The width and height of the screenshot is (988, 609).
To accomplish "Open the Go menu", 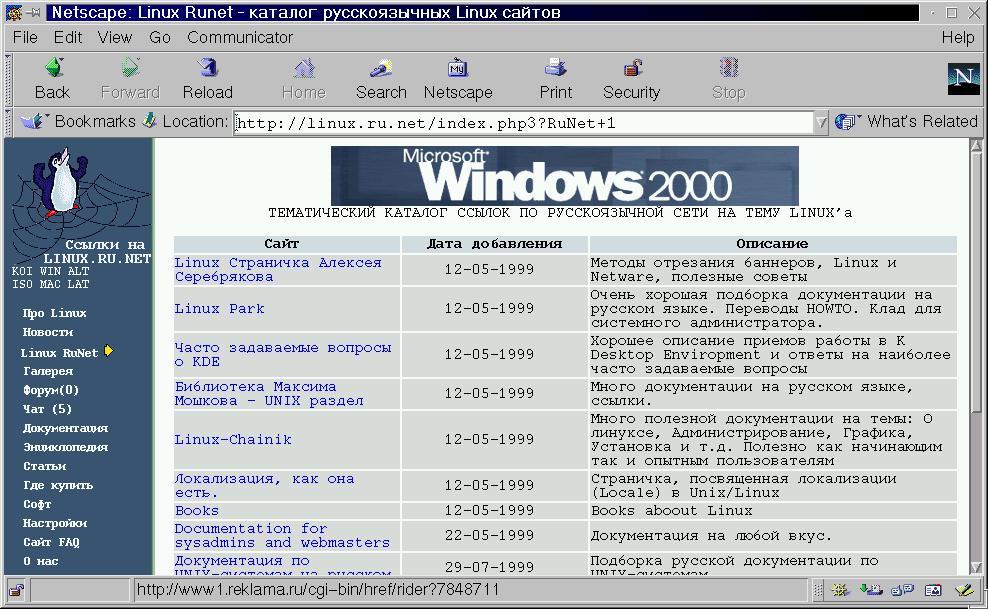I will [160, 37].
